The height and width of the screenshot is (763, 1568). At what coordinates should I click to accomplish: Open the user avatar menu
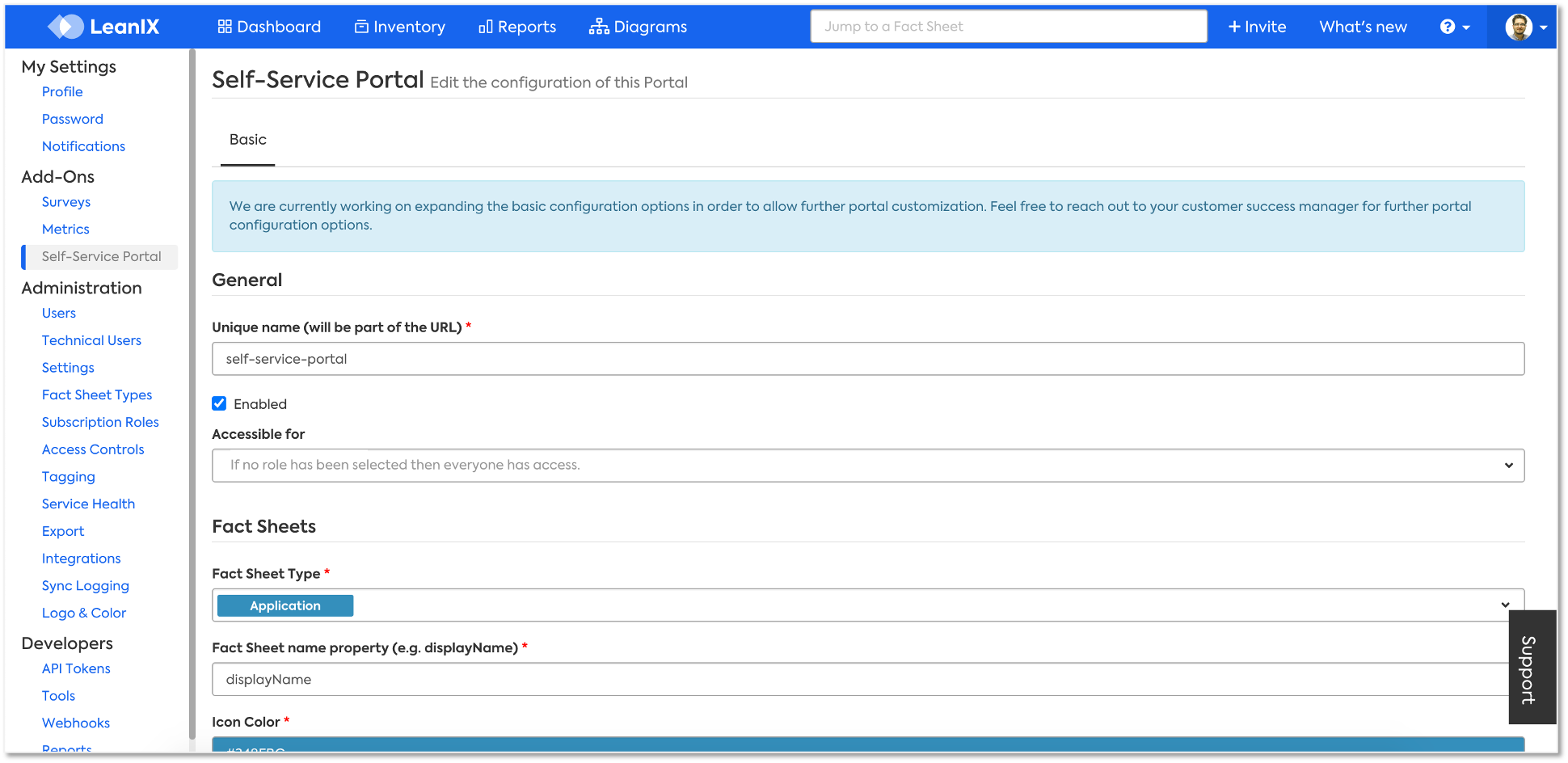pos(1526,27)
